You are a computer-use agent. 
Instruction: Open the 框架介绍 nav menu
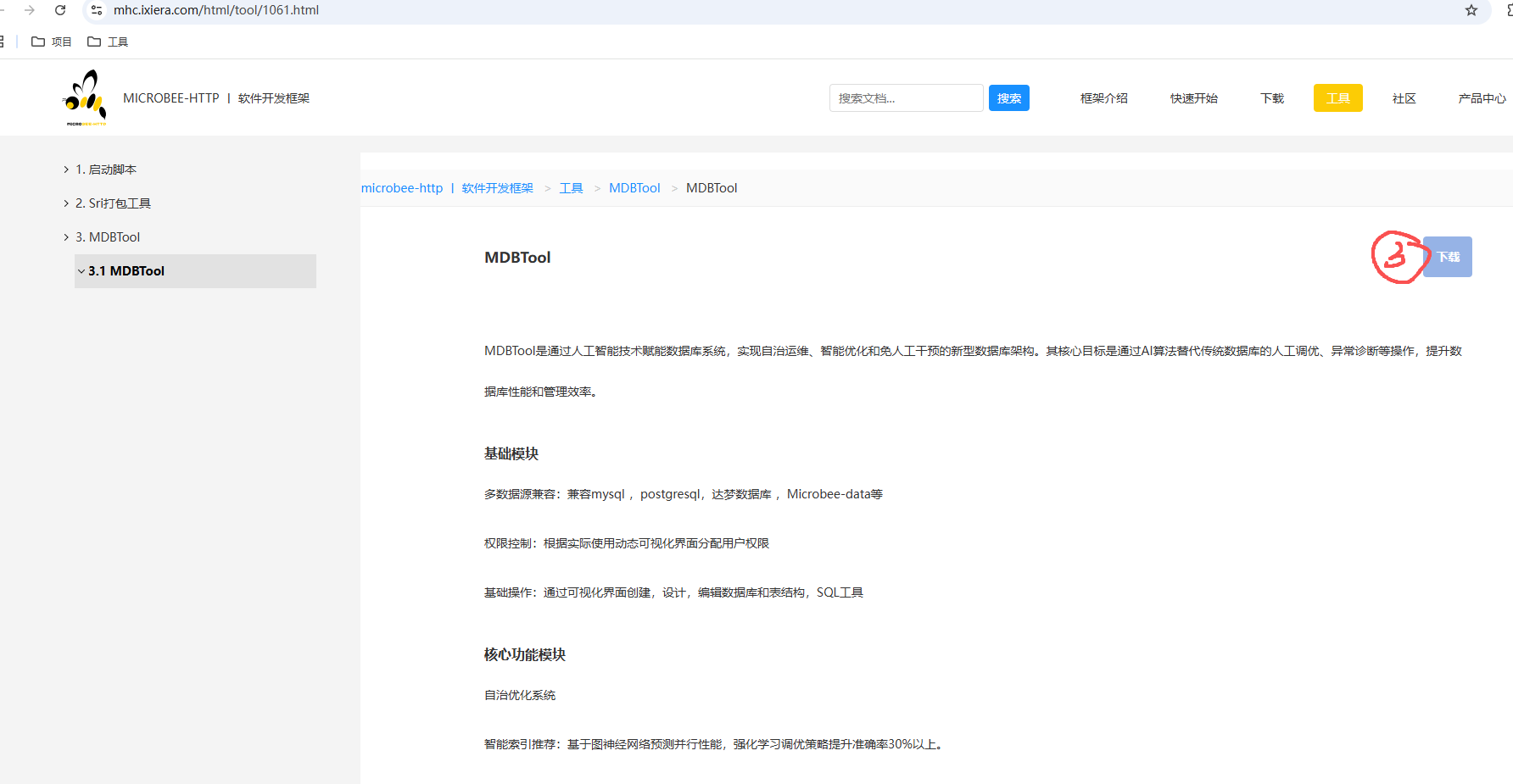point(1103,98)
